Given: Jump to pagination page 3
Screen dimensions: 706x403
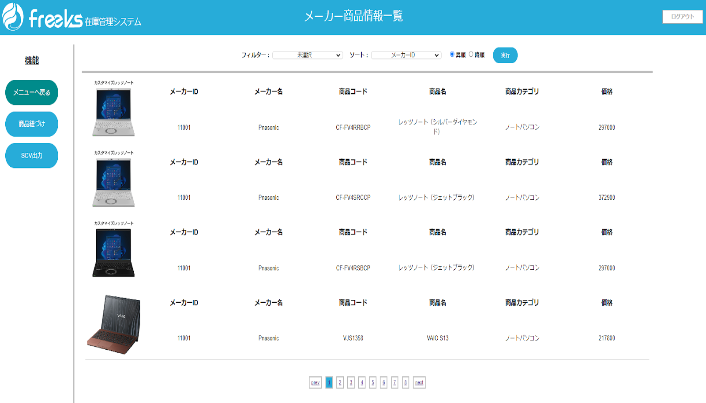Looking at the screenshot, I should click(x=351, y=383).
